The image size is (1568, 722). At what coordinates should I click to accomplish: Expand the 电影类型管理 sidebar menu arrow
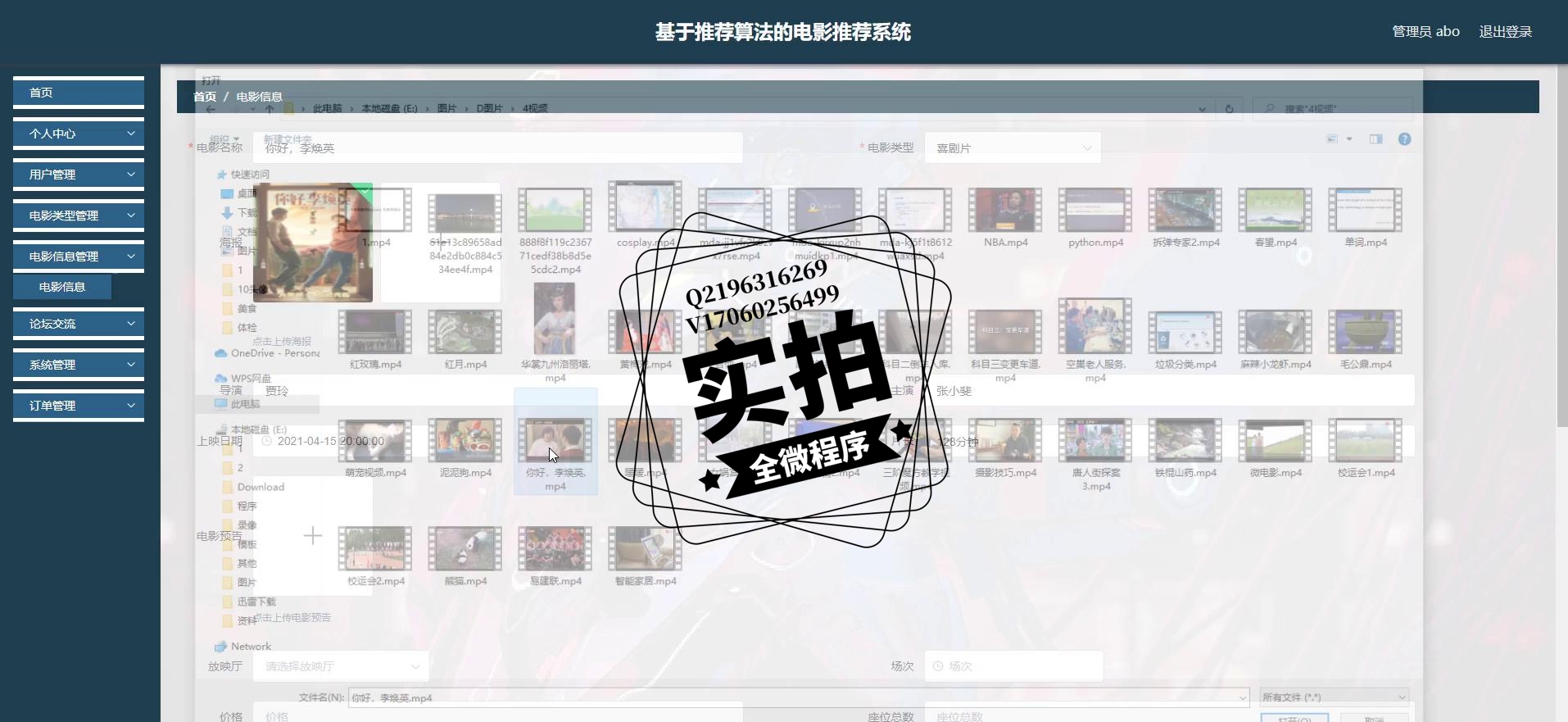point(131,216)
